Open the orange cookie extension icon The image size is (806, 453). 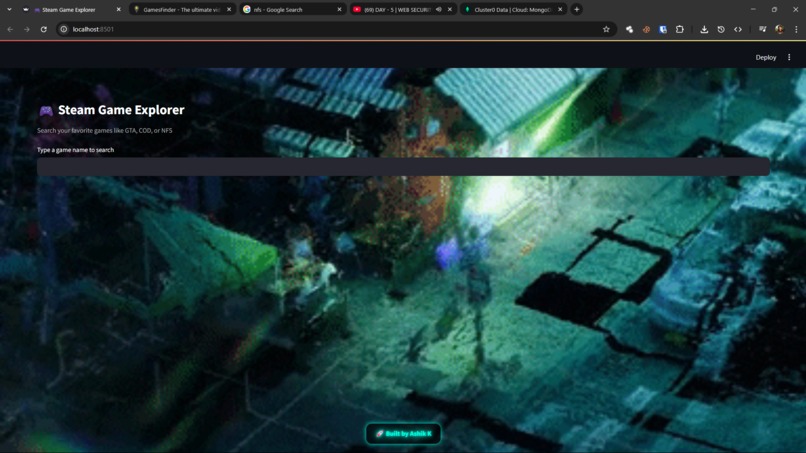[646, 29]
